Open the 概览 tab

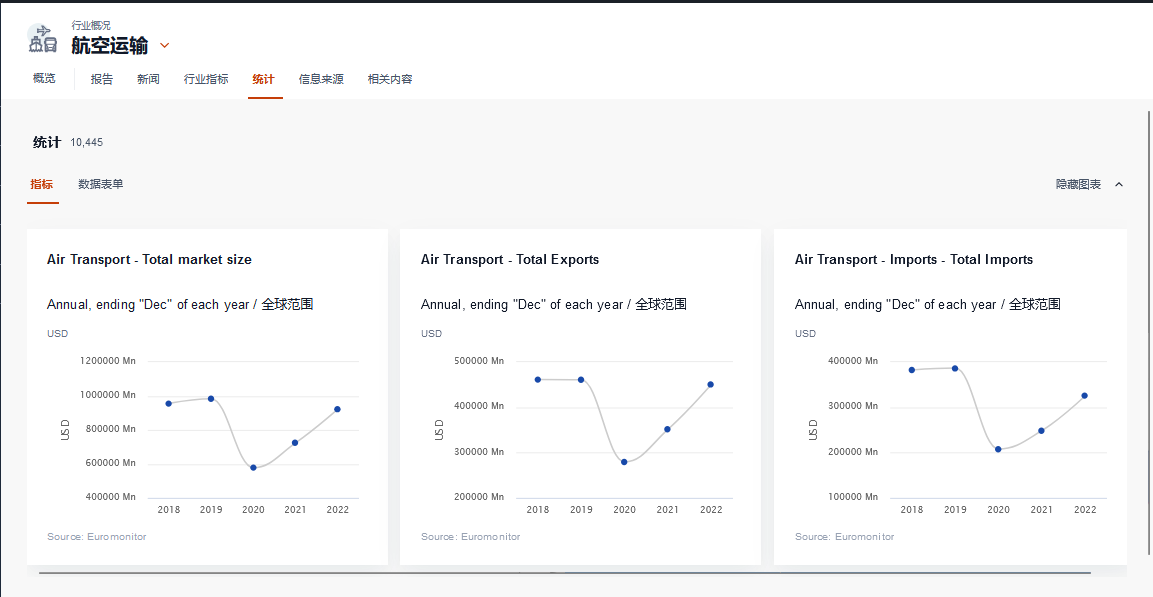pos(44,79)
